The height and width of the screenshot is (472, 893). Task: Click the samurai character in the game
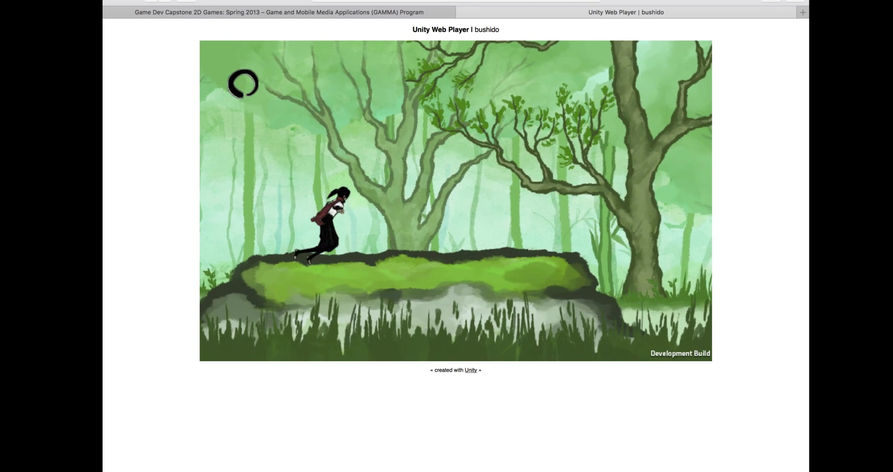(x=323, y=225)
